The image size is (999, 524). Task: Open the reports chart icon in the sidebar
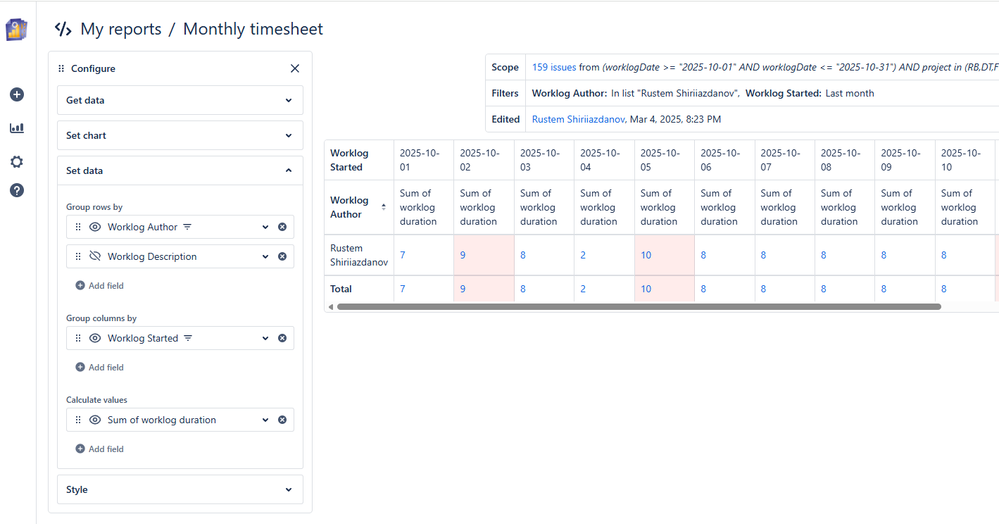pos(17,128)
